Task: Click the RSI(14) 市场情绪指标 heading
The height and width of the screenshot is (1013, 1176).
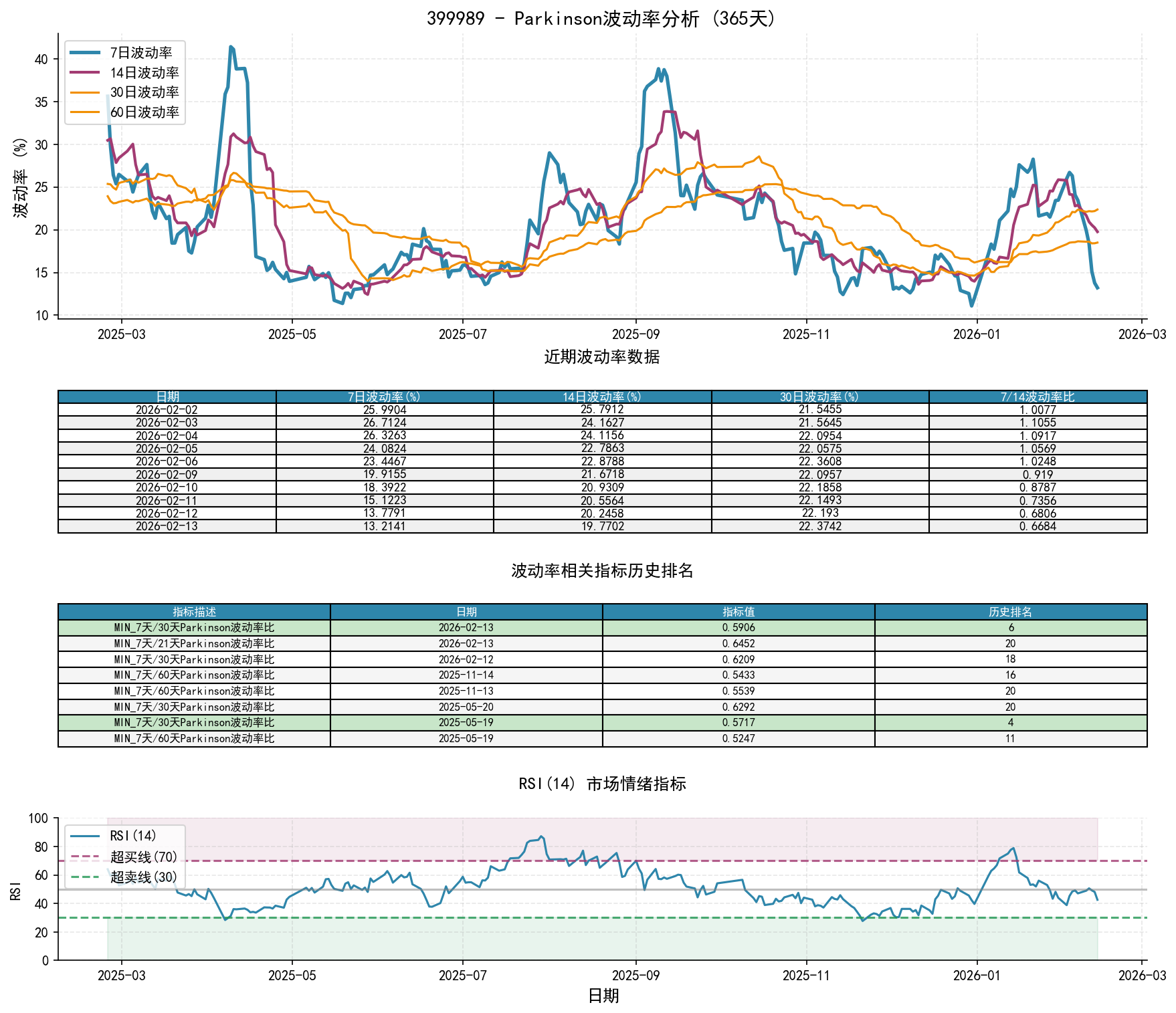Action: click(602, 784)
